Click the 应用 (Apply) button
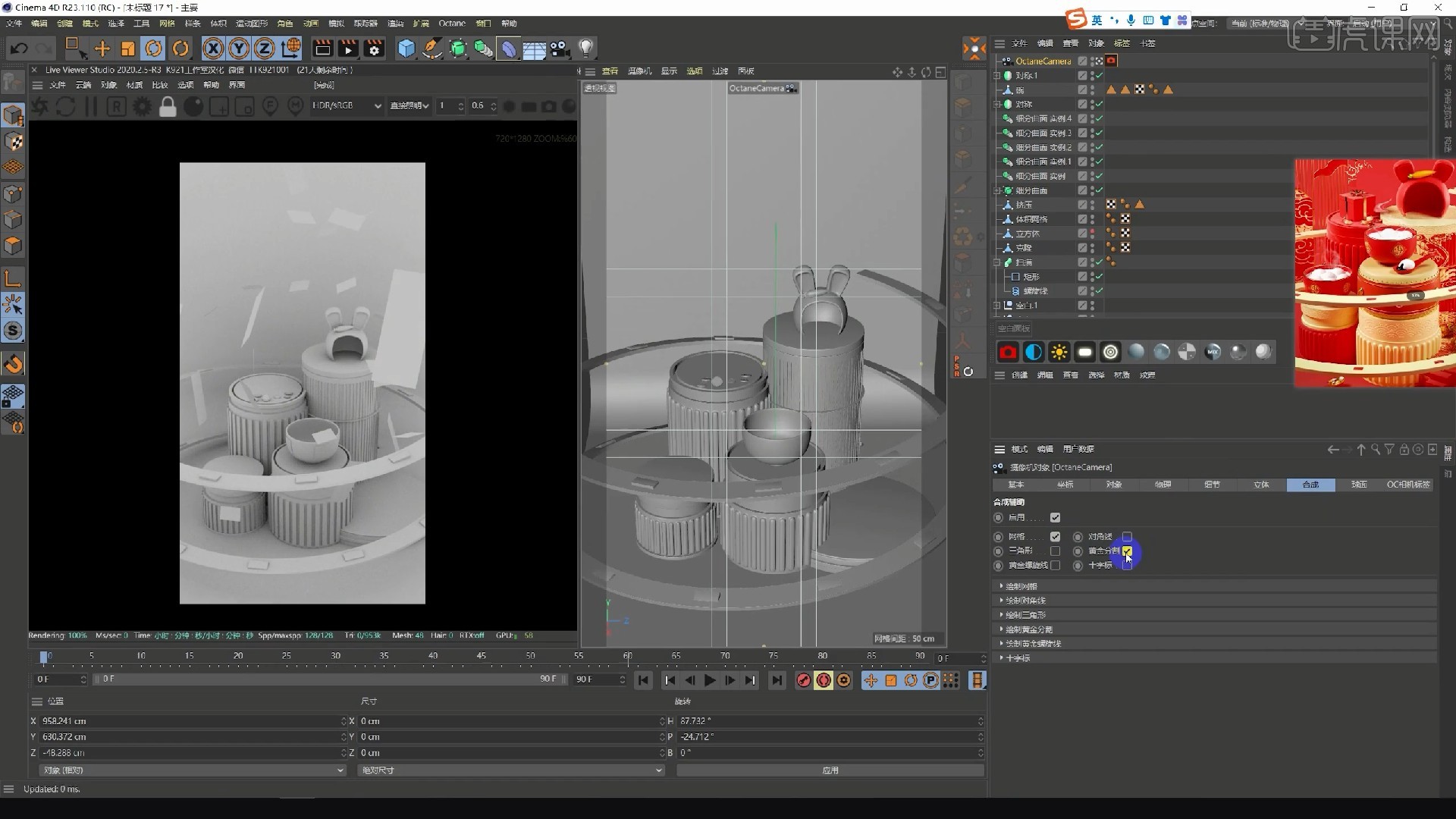Screen dimensions: 1456x819 (x=830, y=770)
